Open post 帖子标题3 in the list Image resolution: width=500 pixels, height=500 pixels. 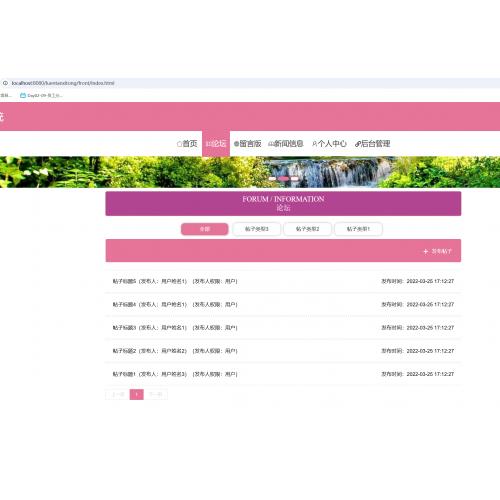(283, 328)
